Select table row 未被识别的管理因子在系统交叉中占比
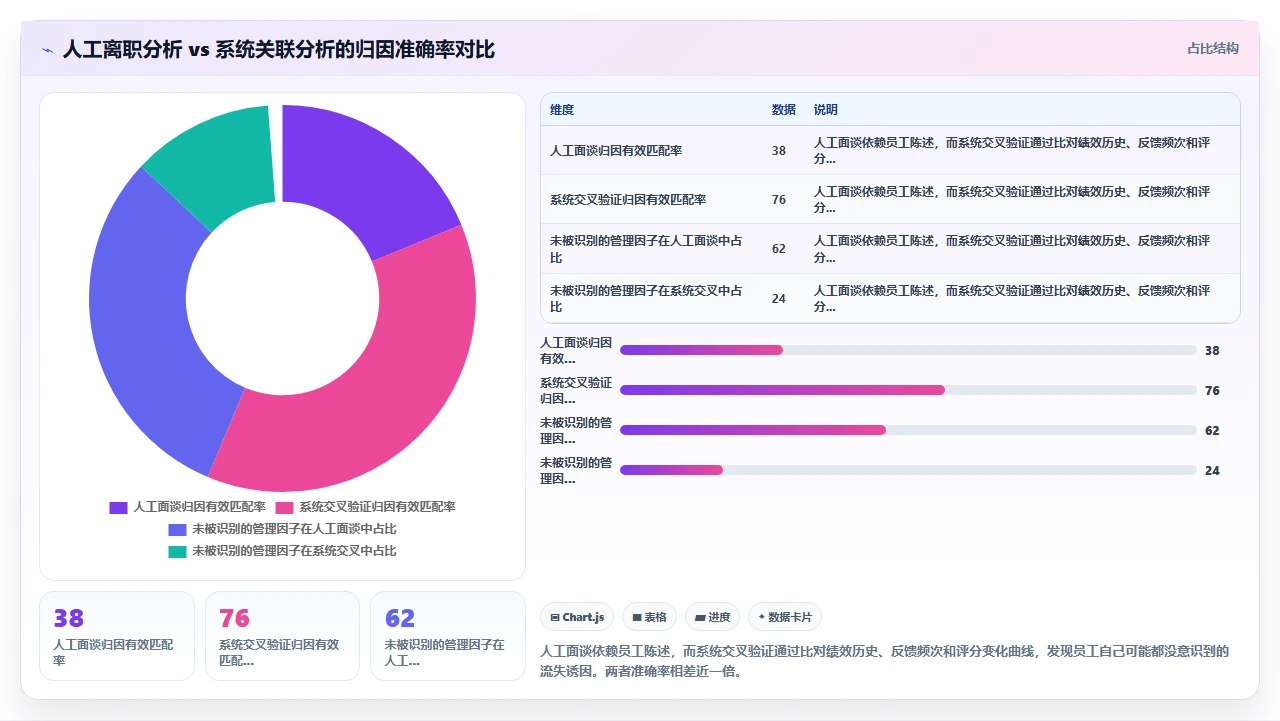The width and height of the screenshot is (1280, 721). pyautogui.click(x=890, y=298)
